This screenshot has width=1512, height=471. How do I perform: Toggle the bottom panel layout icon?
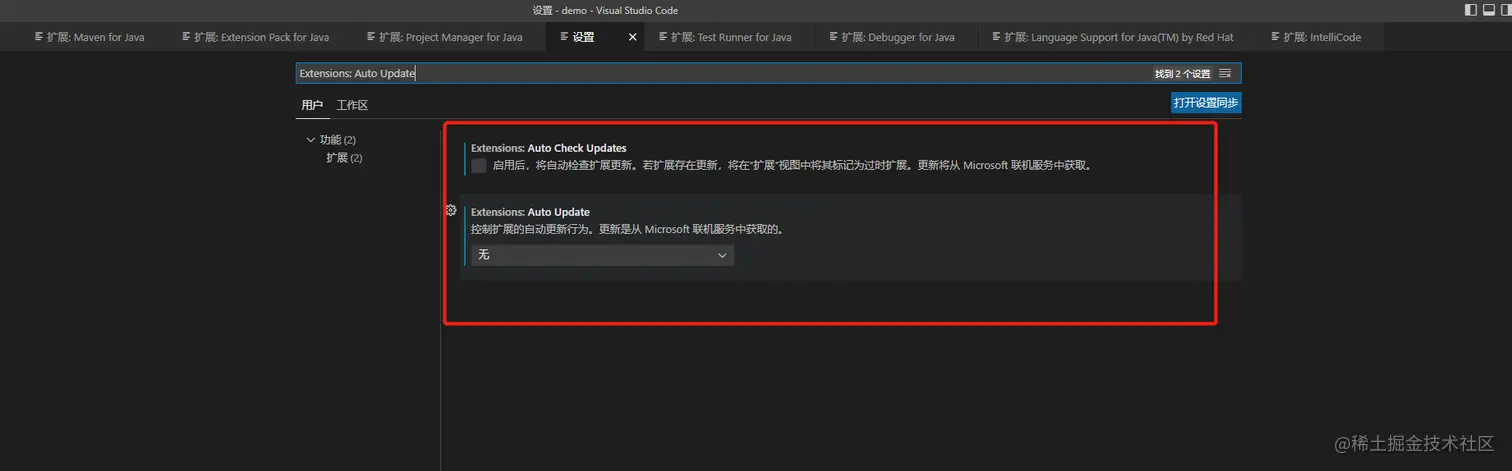1489,10
